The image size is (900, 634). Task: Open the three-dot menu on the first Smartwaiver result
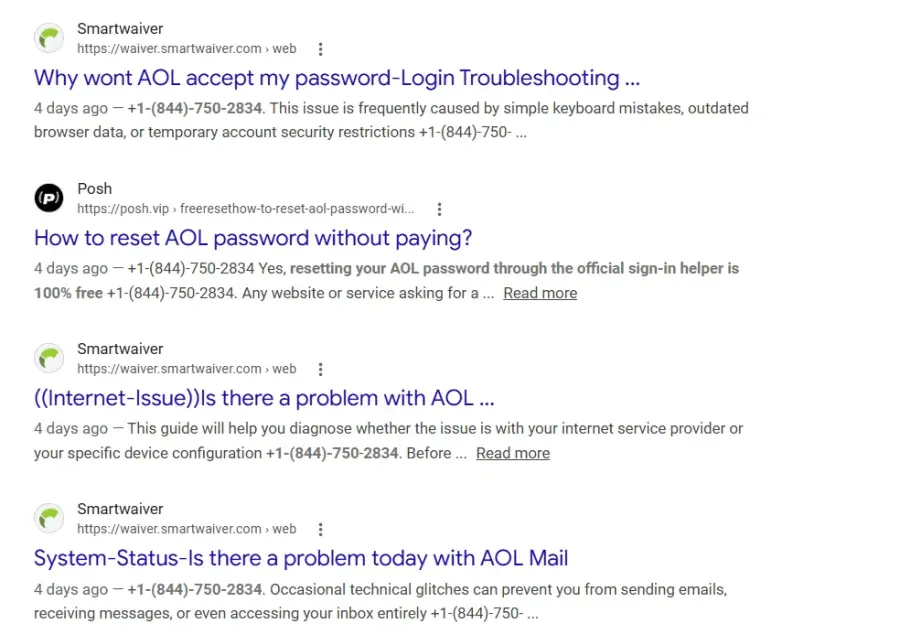(x=320, y=49)
